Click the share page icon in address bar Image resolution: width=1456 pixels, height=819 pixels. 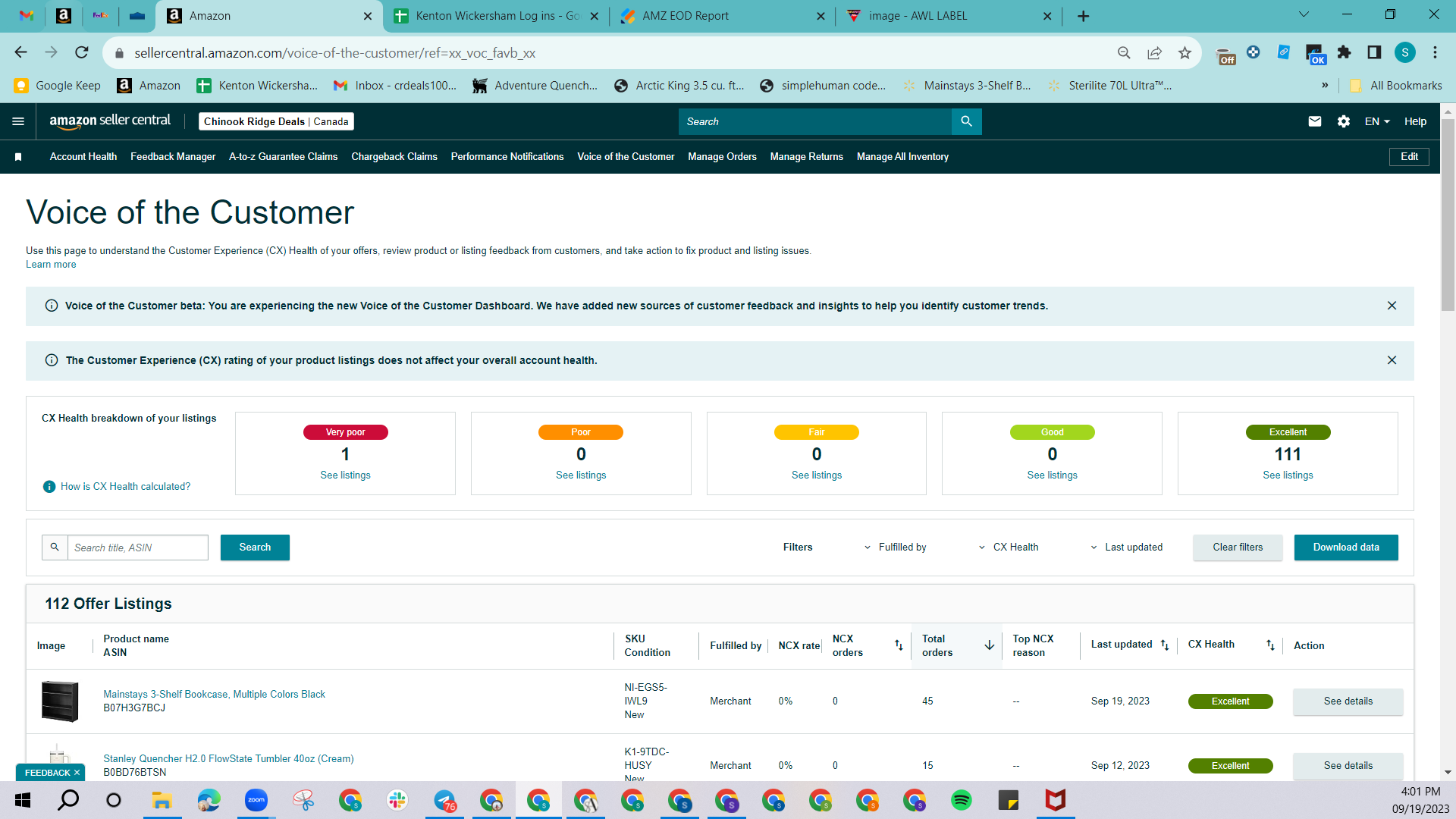tap(1154, 52)
